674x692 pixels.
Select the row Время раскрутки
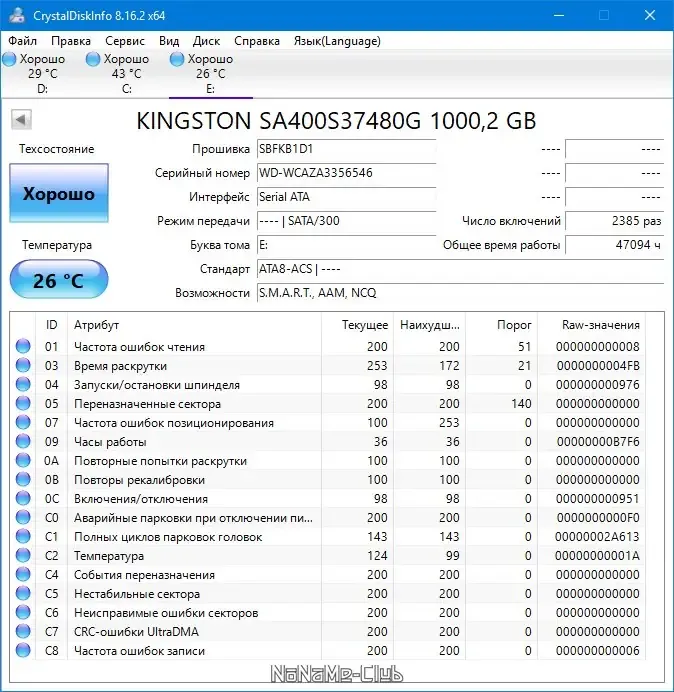pos(328,365)
